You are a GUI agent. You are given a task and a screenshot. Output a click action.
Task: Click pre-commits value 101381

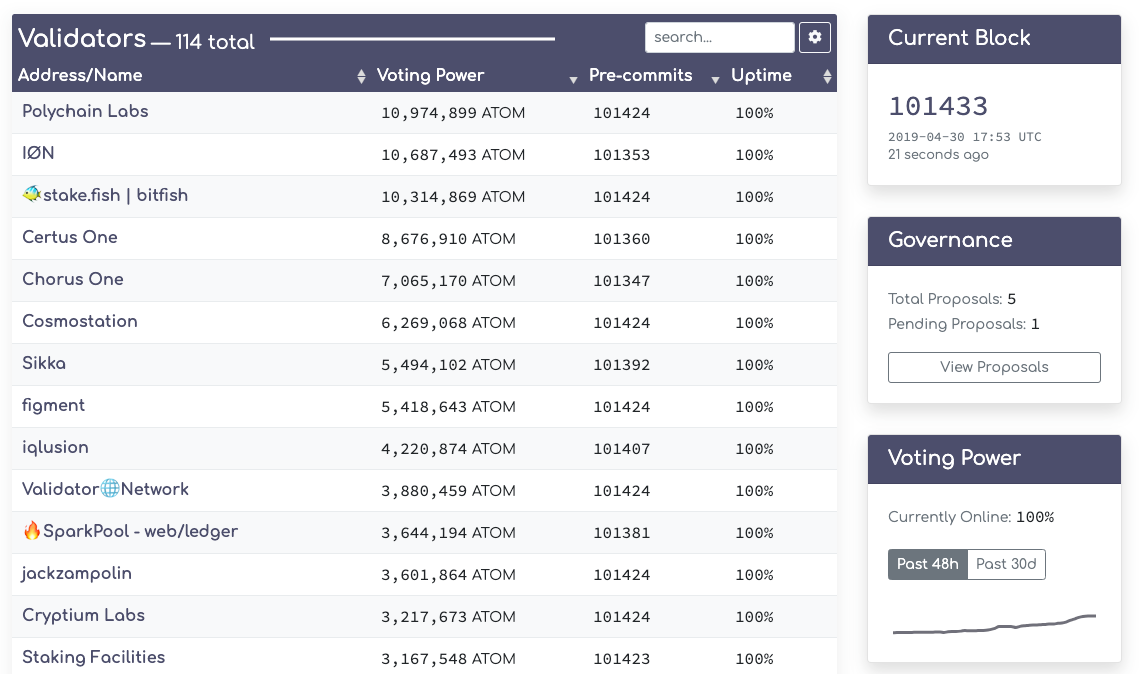[x=621, y=533]
